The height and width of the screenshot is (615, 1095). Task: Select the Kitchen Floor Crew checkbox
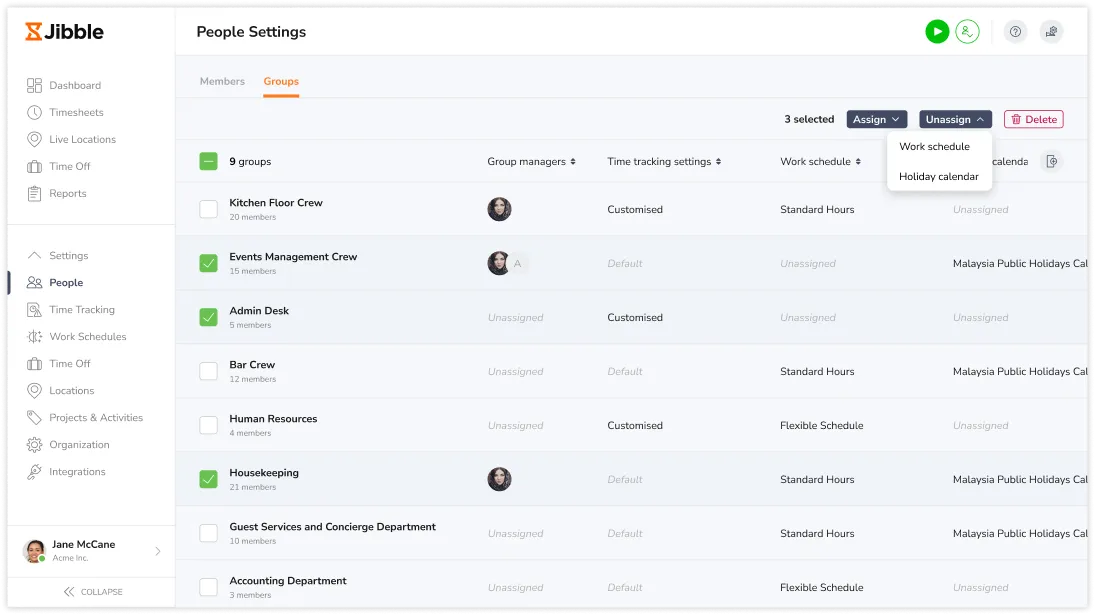point(208,210)
